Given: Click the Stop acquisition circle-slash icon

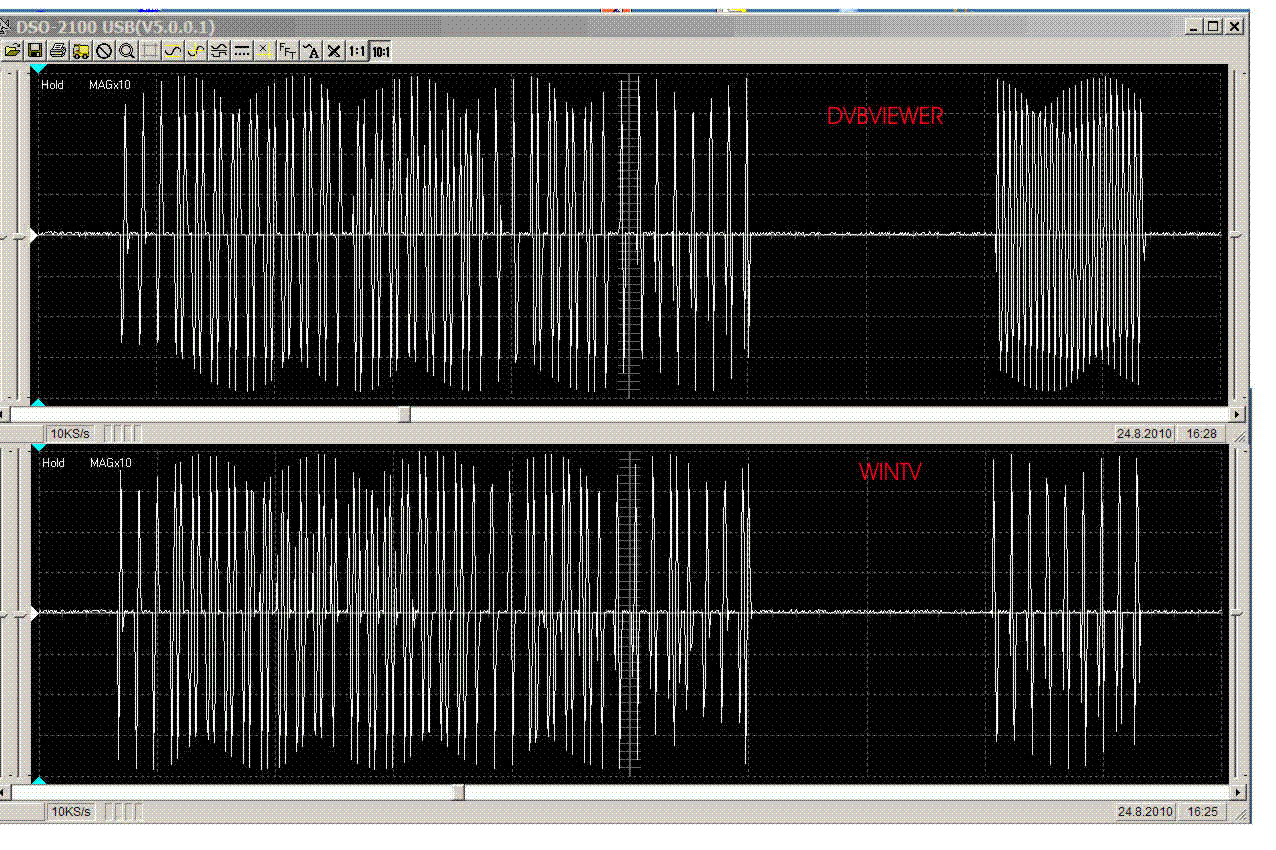Looking at the screenshot, I should point(104,51).
